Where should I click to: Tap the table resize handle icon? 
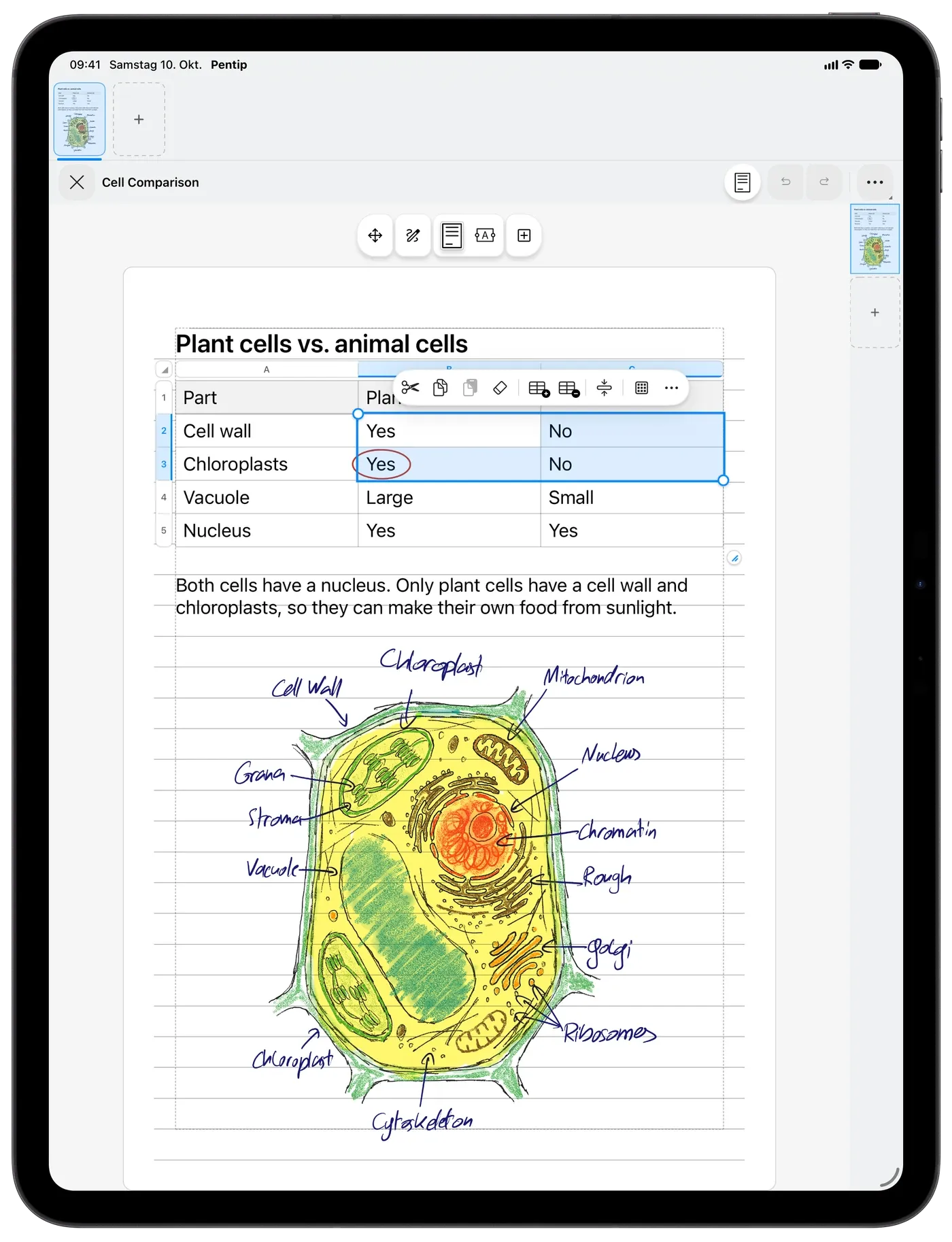pos(734,558)
